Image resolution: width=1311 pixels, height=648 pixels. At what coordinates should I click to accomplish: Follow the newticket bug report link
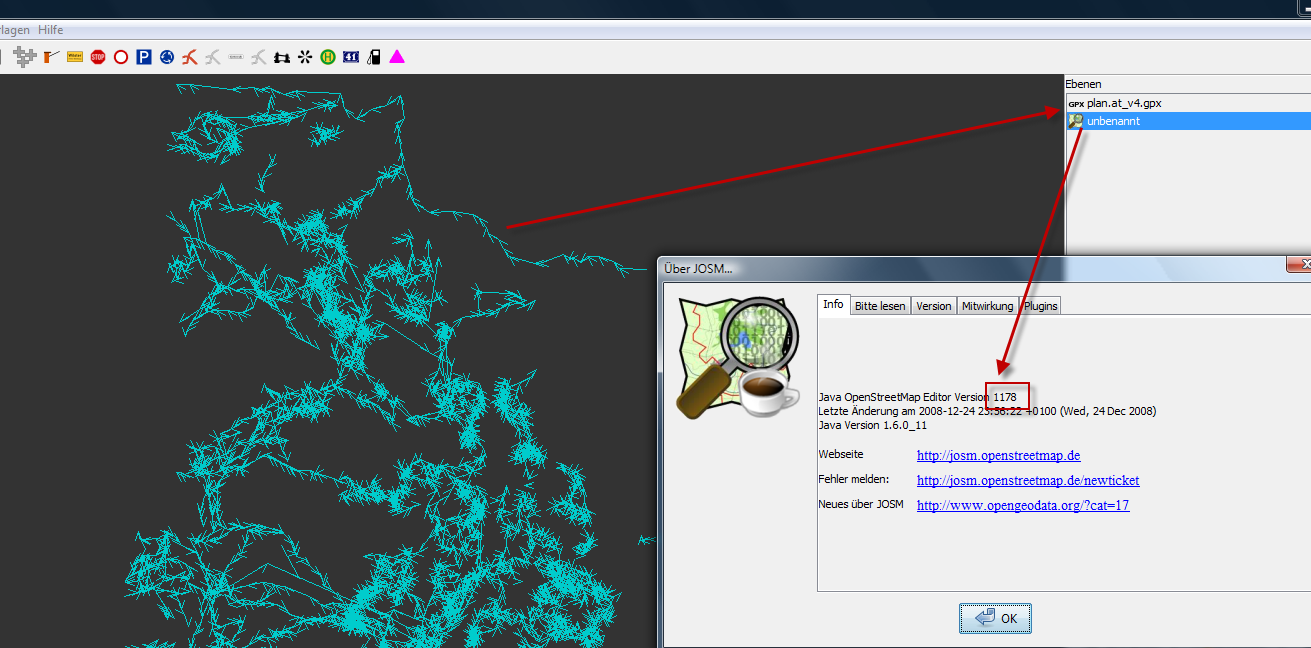(x=1028, y=481)
